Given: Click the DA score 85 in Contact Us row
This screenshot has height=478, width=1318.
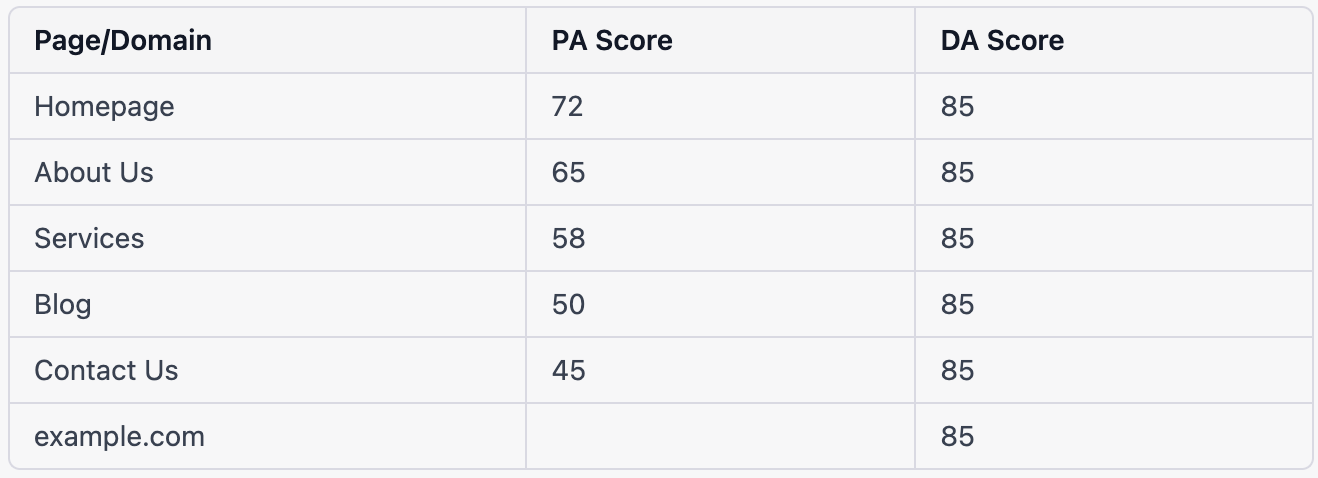Looking at the screenshot, I should coord(957,371).
